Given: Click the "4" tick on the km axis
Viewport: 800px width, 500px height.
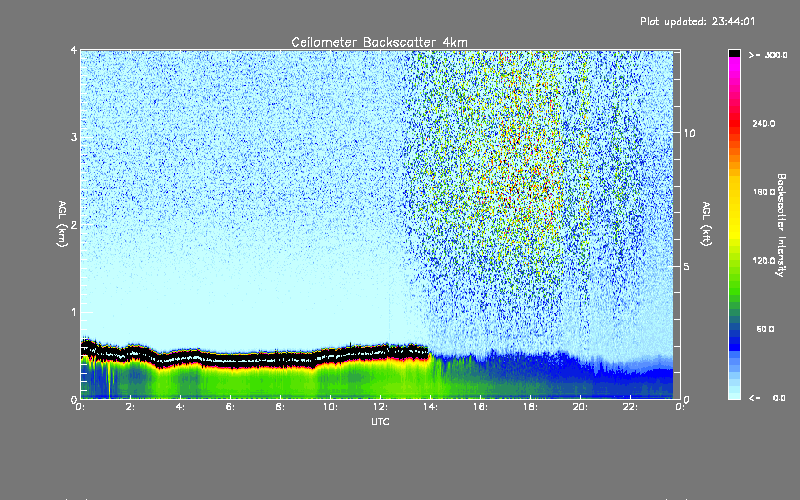Looking at the screenshot, I should (x=74, y=51).
